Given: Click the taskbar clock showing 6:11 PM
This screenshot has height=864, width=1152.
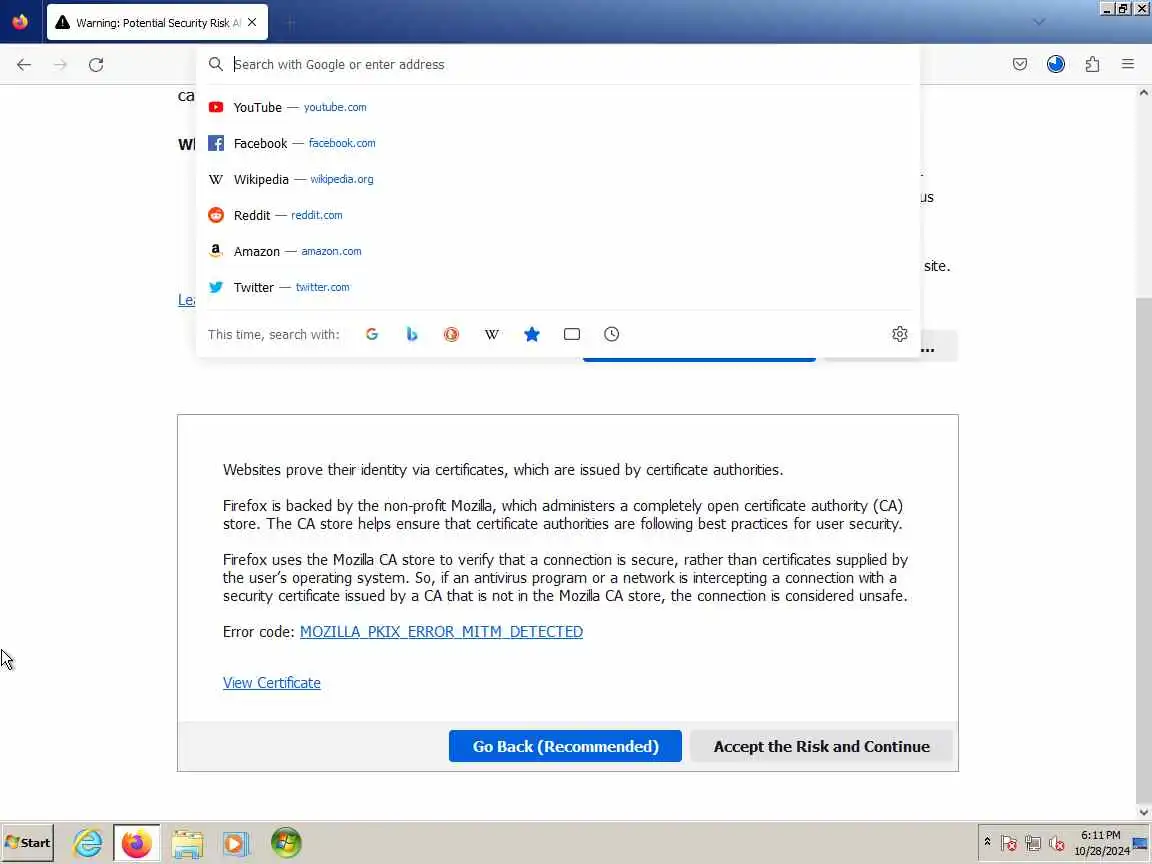Looking at the screenshot, I should click(x=1101, y=843).
